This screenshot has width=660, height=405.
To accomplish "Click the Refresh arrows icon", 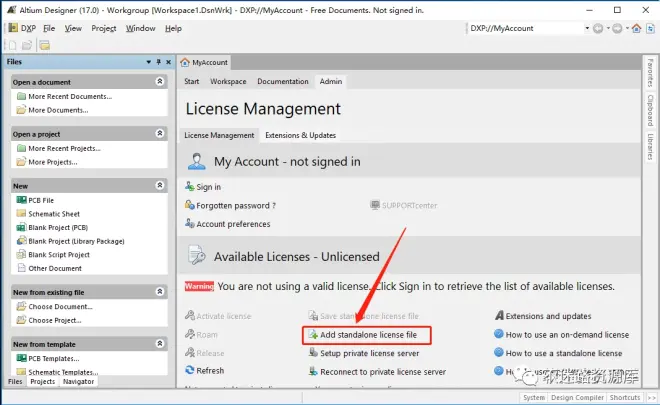I will [x=190, y=370].
